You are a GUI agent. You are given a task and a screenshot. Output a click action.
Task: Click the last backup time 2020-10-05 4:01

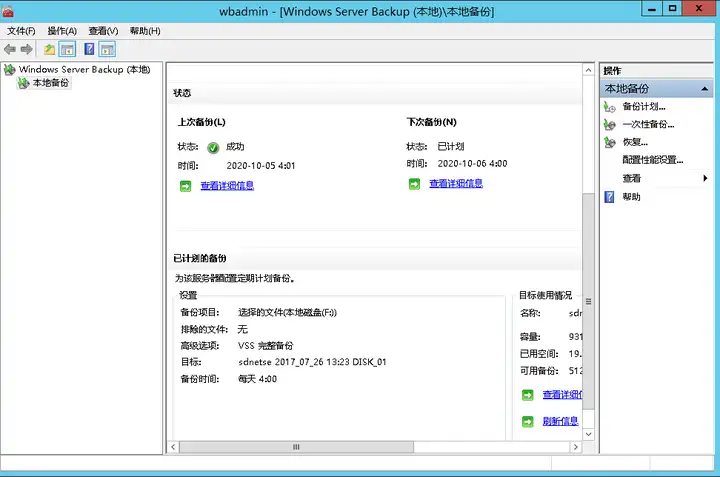pos(261,166)
